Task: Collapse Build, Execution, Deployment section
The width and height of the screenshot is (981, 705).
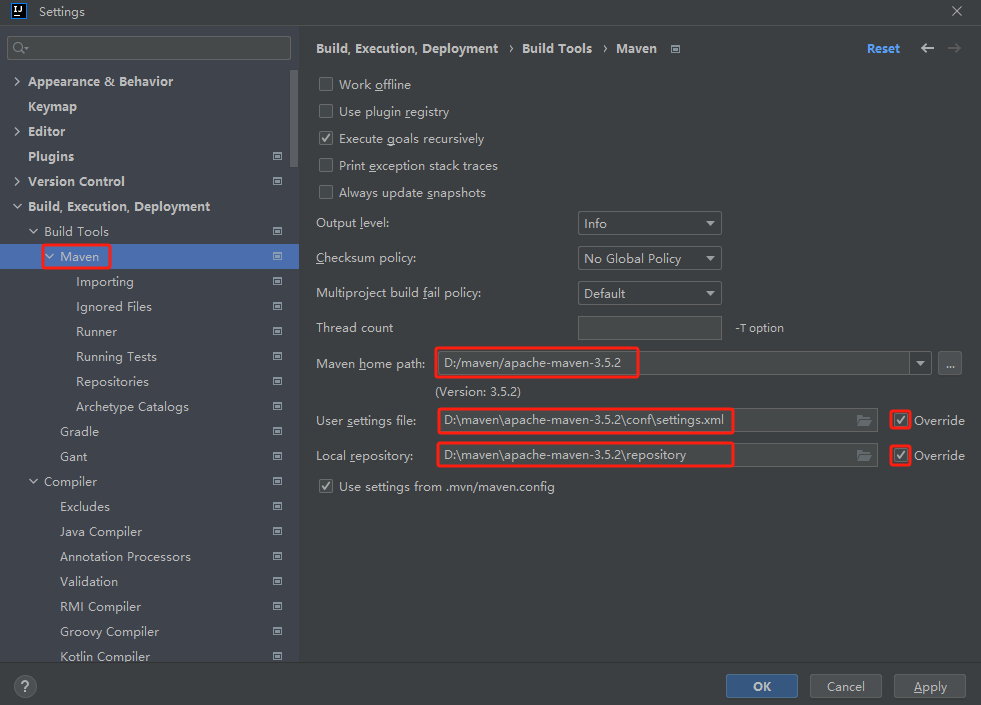Action: pos(17,206)
